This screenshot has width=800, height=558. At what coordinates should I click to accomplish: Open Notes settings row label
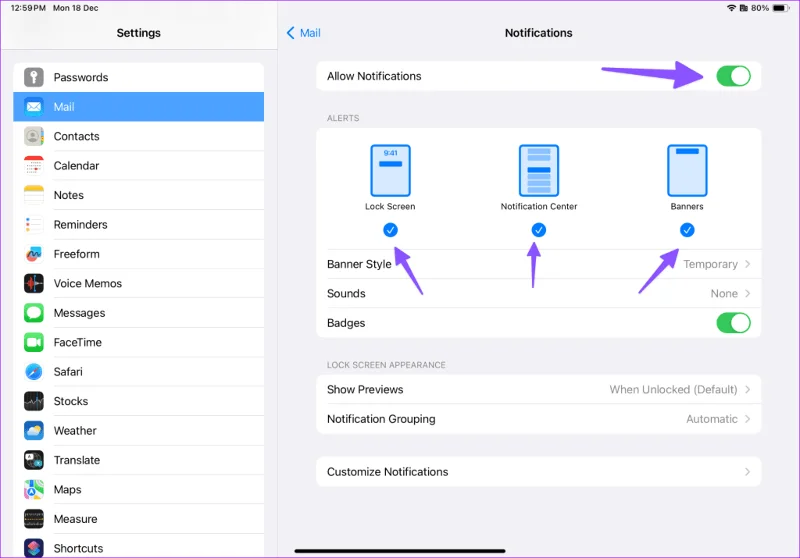(x=69, y=195)
